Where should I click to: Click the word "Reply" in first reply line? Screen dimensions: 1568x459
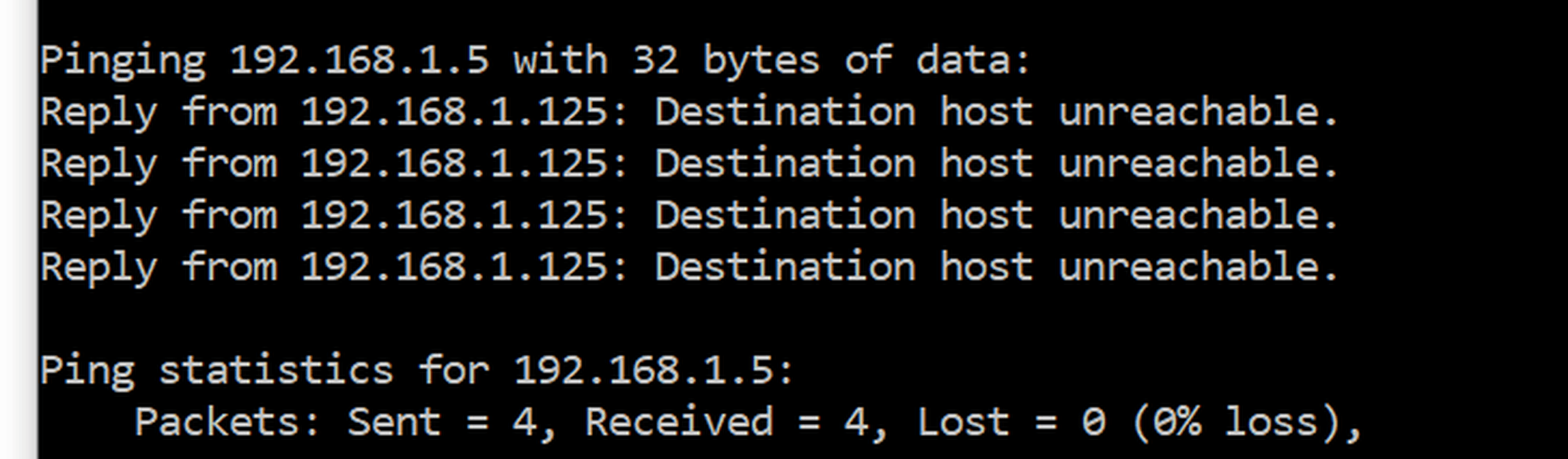(99, 113)
